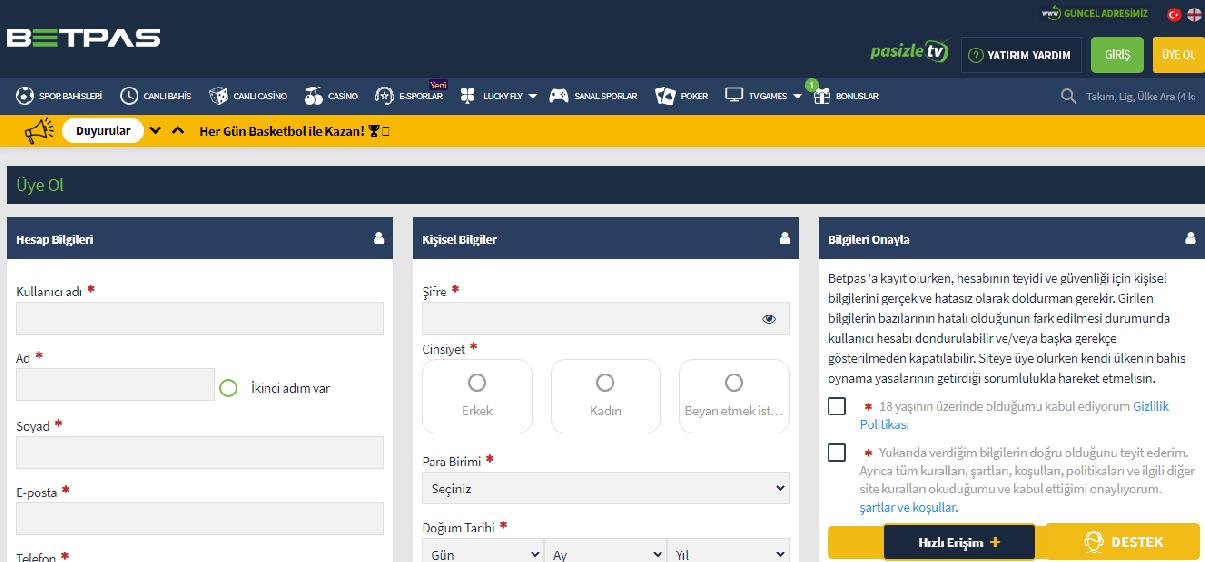Click the Turkish flag language icon
This screenshot has width=1205, height=562.
[x=1174, y=14]
